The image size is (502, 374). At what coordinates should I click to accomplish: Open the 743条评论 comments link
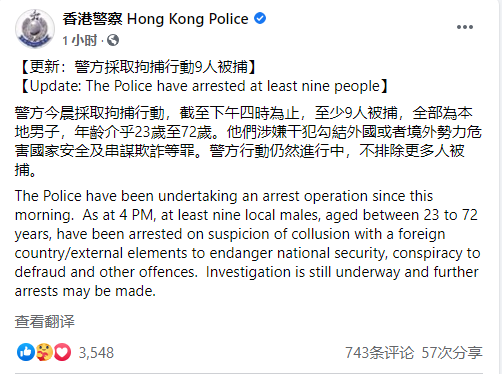pyautogui.click(x=379, y=353)
